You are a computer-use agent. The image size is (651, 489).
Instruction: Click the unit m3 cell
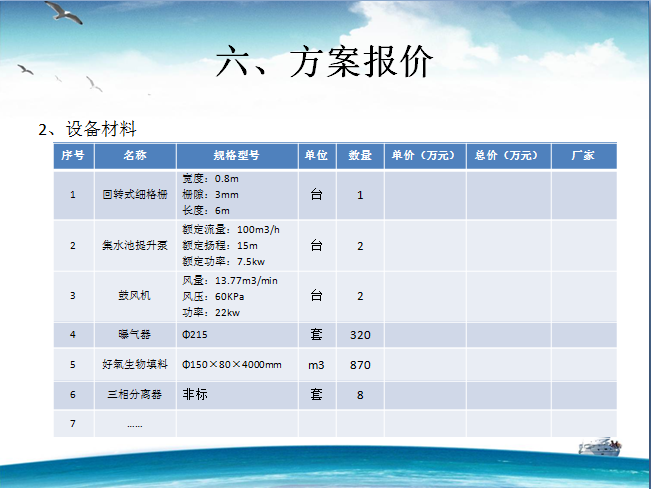[317, 364]
